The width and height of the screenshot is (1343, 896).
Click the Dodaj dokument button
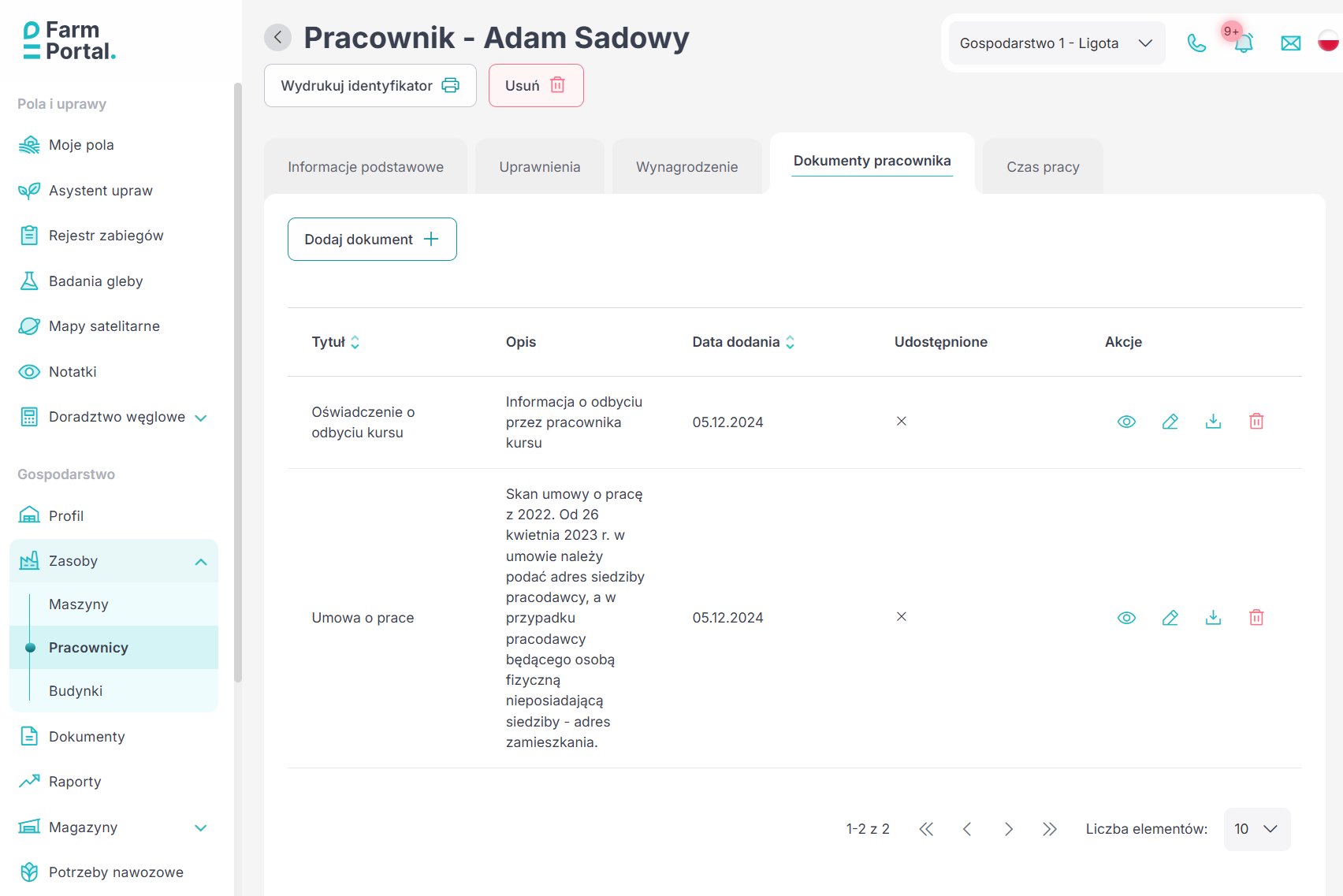[x=372, y=240]
